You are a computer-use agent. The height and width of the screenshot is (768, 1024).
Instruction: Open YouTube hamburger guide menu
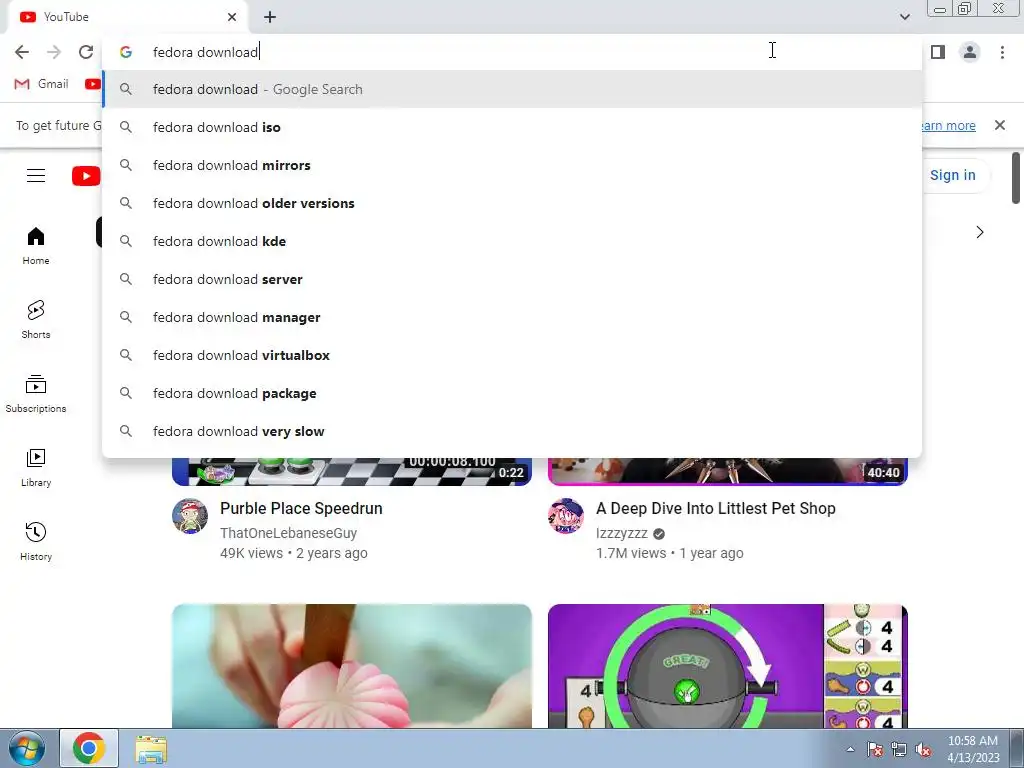pyautogui.click(x=36, y=176)
